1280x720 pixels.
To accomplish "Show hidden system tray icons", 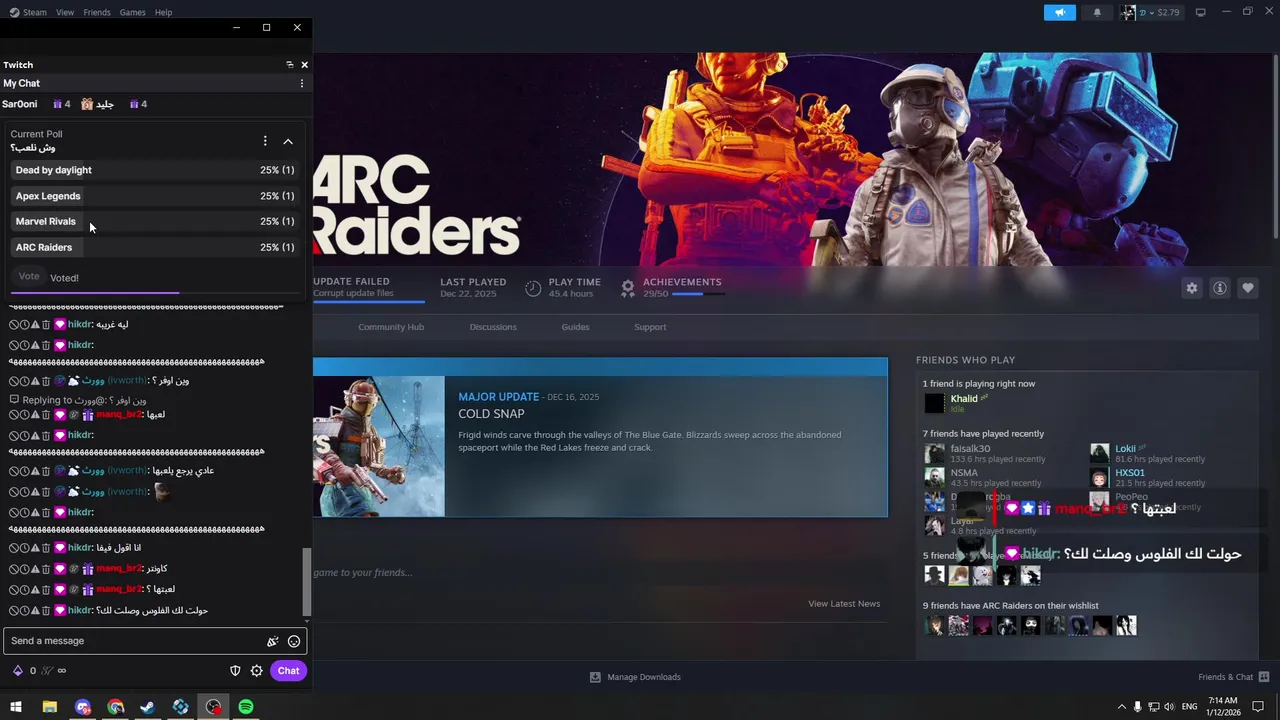I will 1121,707.
